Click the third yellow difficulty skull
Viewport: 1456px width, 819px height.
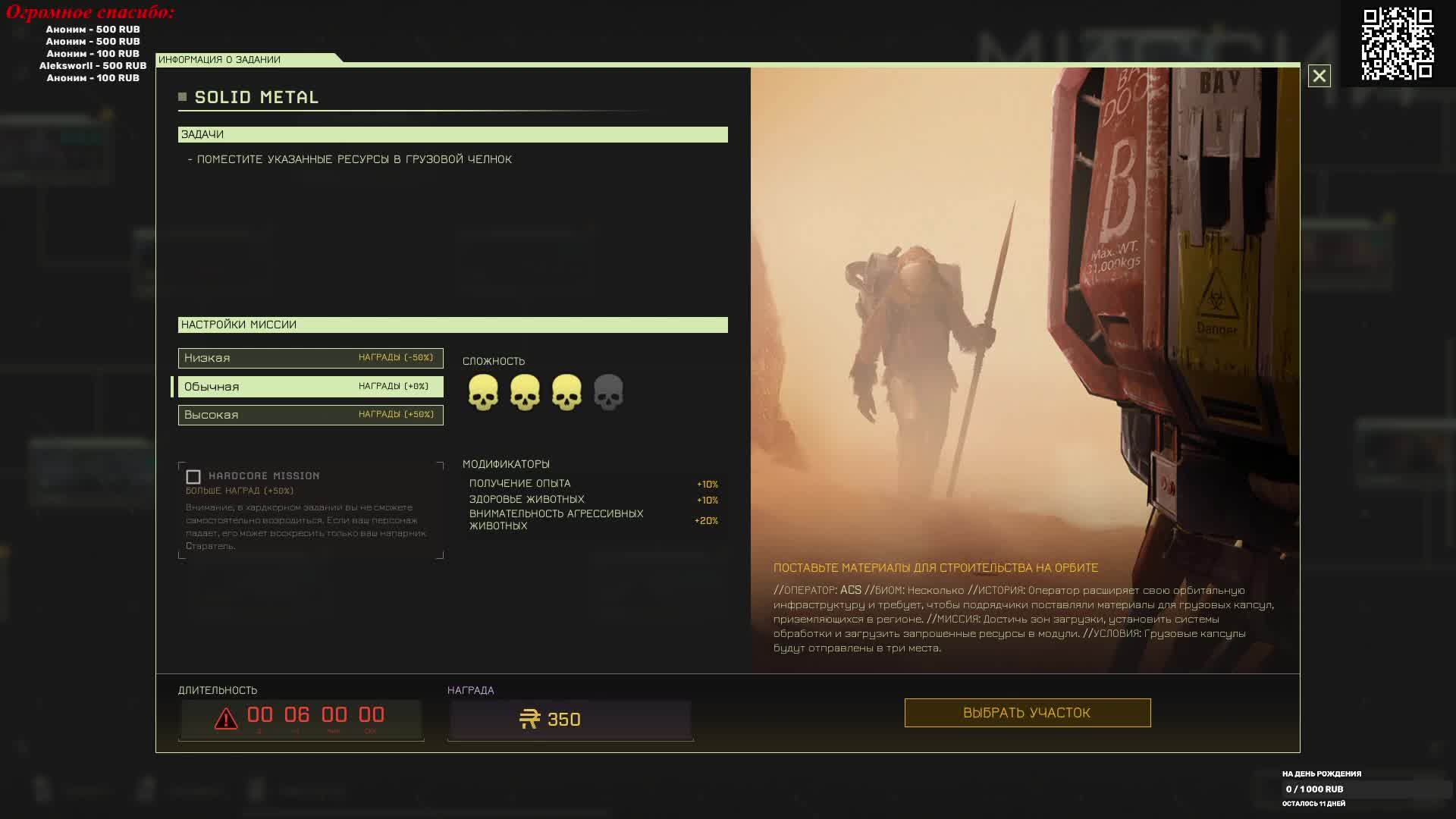click(x=566, y=392)
